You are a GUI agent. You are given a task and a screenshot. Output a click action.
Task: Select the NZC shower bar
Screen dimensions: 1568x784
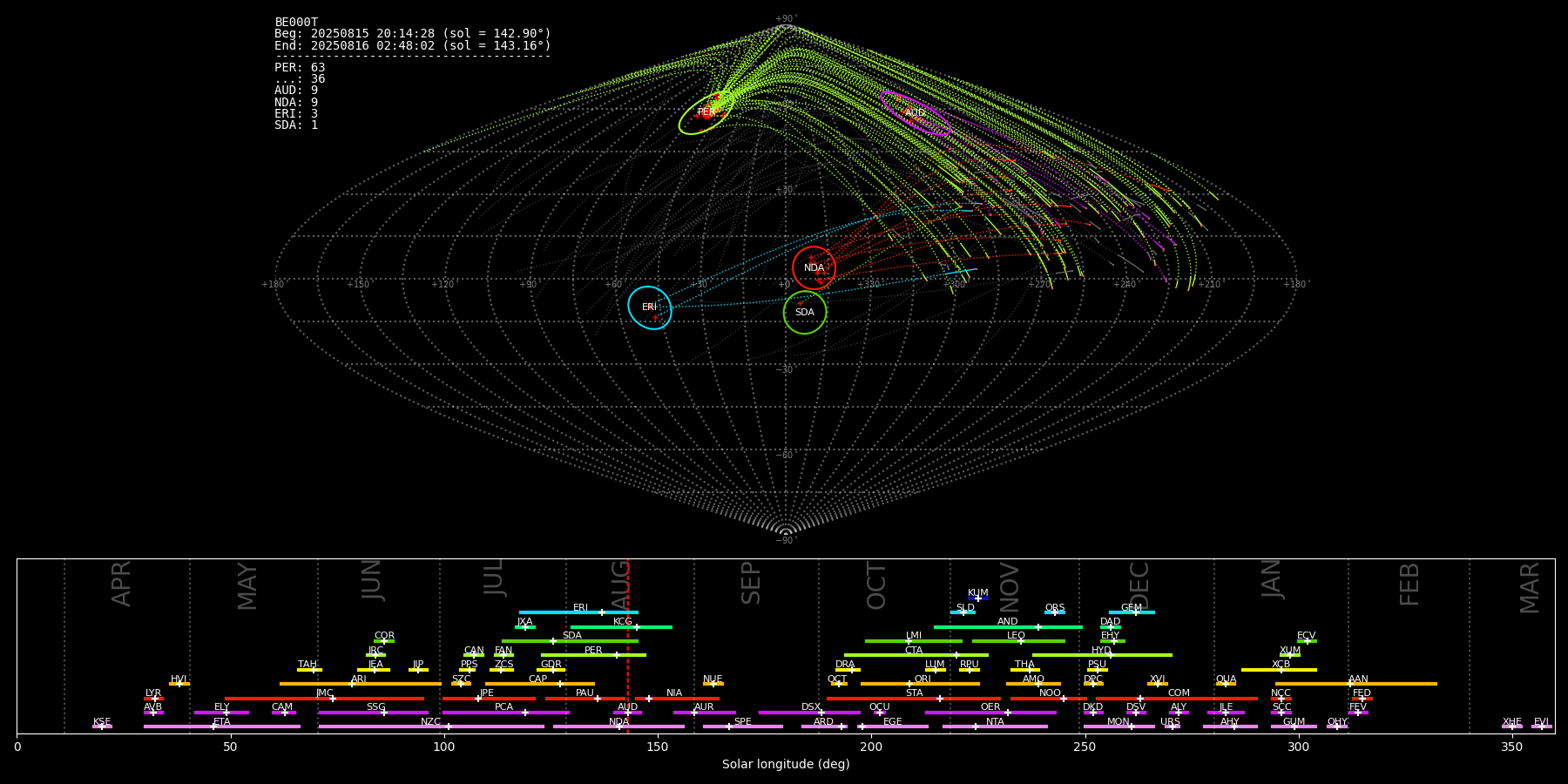[431, 727]
